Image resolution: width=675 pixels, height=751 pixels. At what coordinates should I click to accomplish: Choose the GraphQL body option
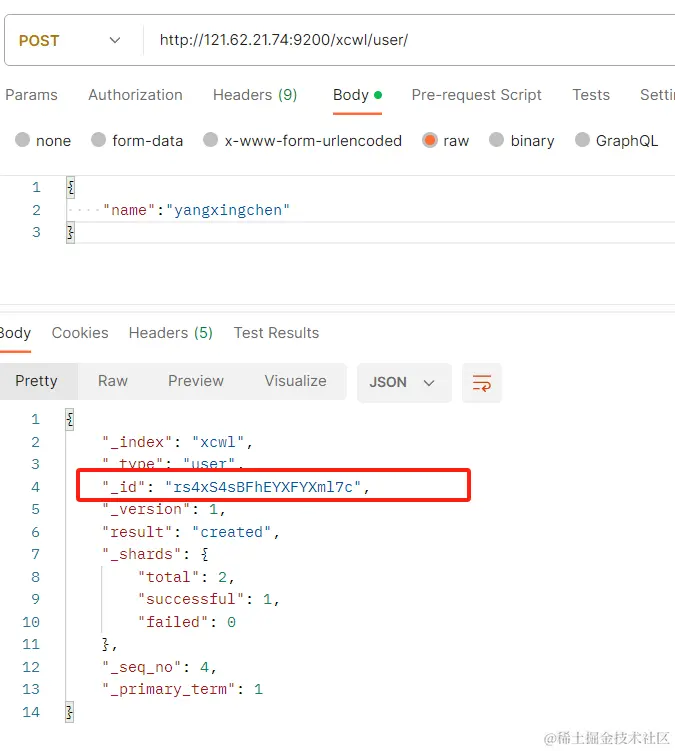(x=582, y=140)
